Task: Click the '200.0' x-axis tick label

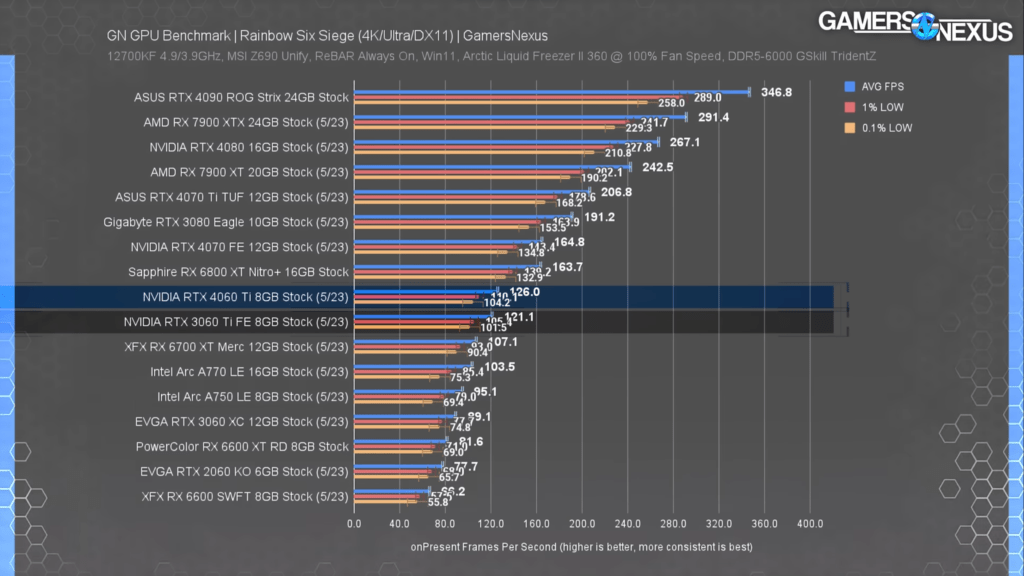Action: 582,524
